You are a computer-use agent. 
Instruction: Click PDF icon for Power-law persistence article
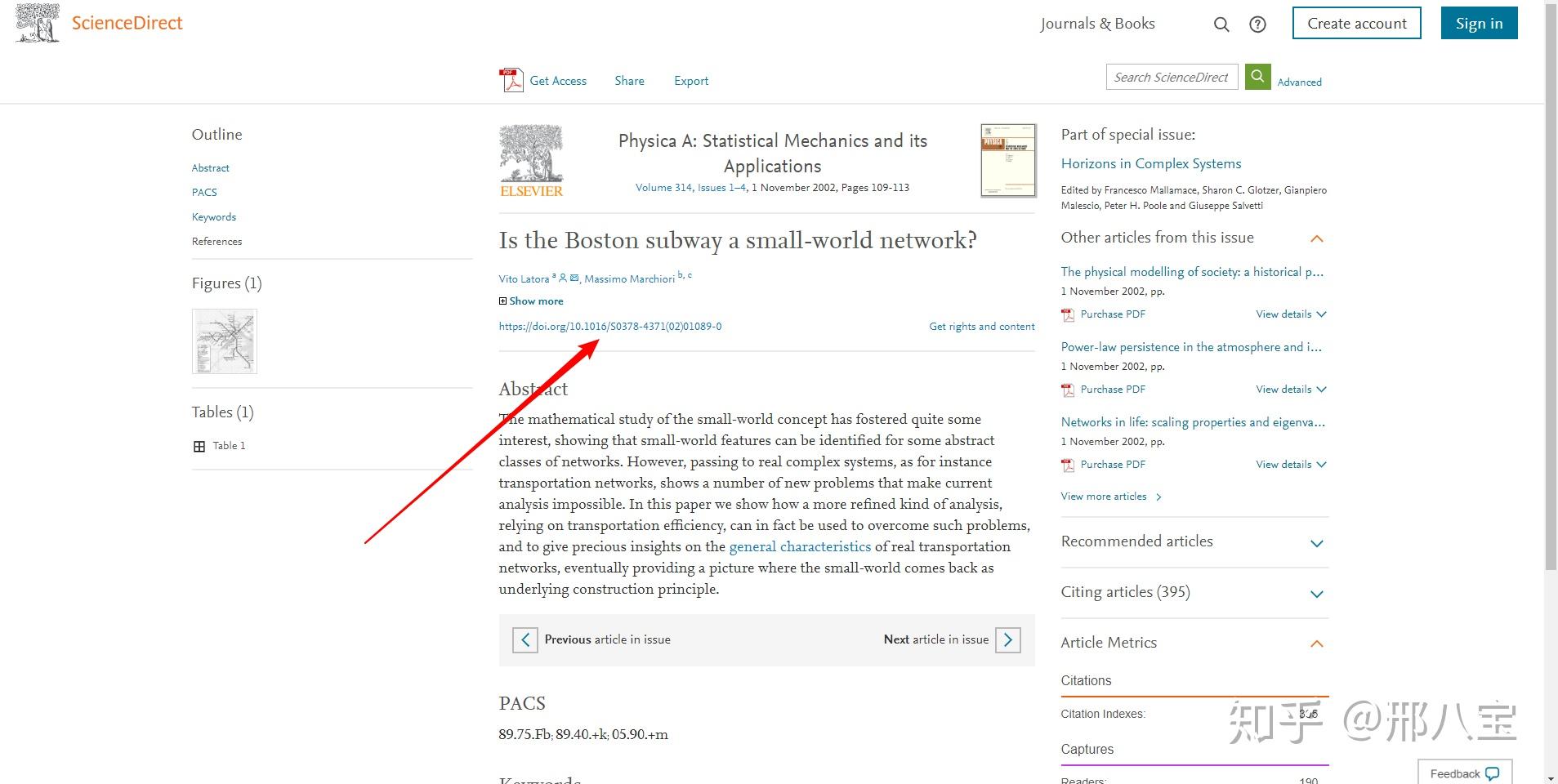tap(1068, 390)
